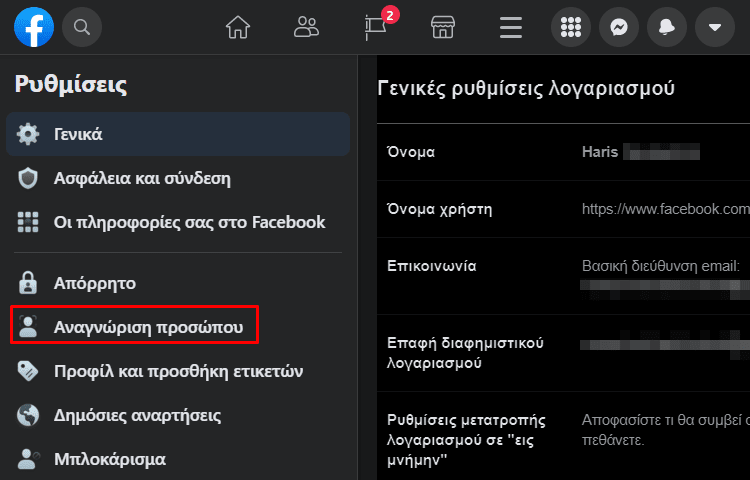
Task: Expand the account dropdown arrow
Action: coord(715,27)
